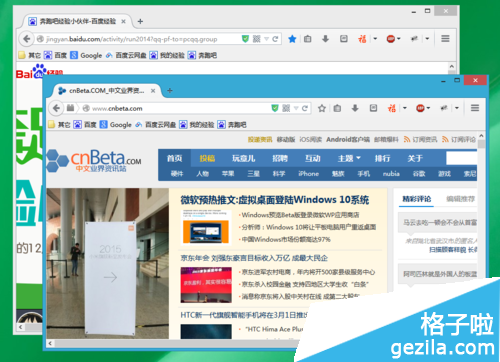Viewport: 500px width, 362px height.
Task: Click cnBeta site search box
Action: (x=461, y=158)
